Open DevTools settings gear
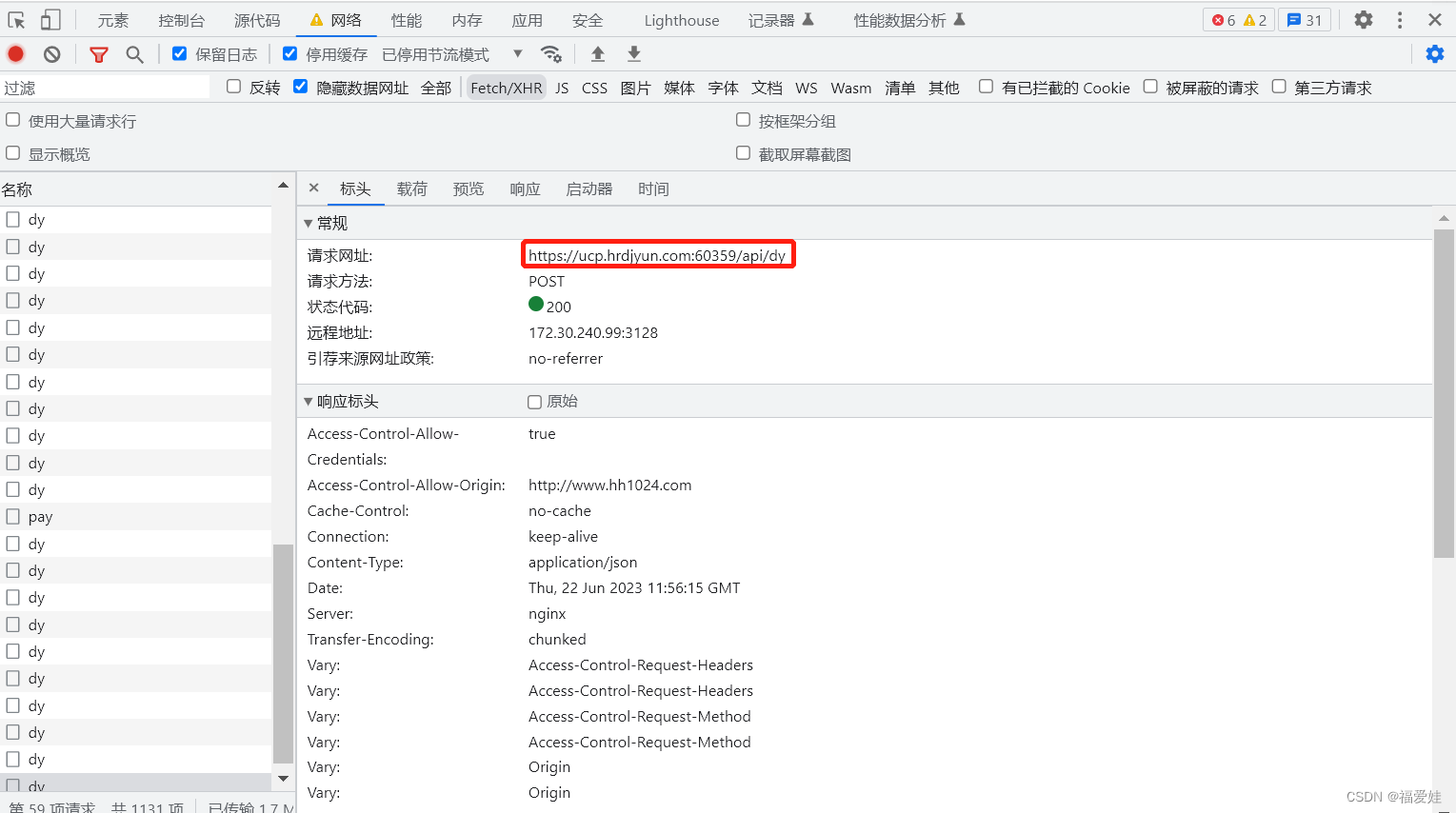The image size is (1456, 813). [x=1365, y=19]
